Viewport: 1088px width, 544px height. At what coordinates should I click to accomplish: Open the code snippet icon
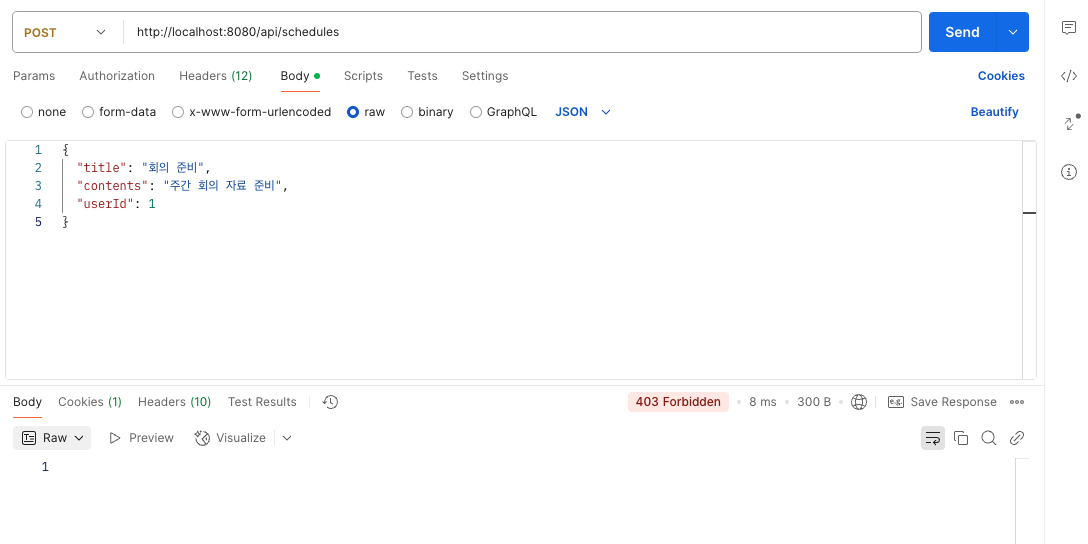1069,76
